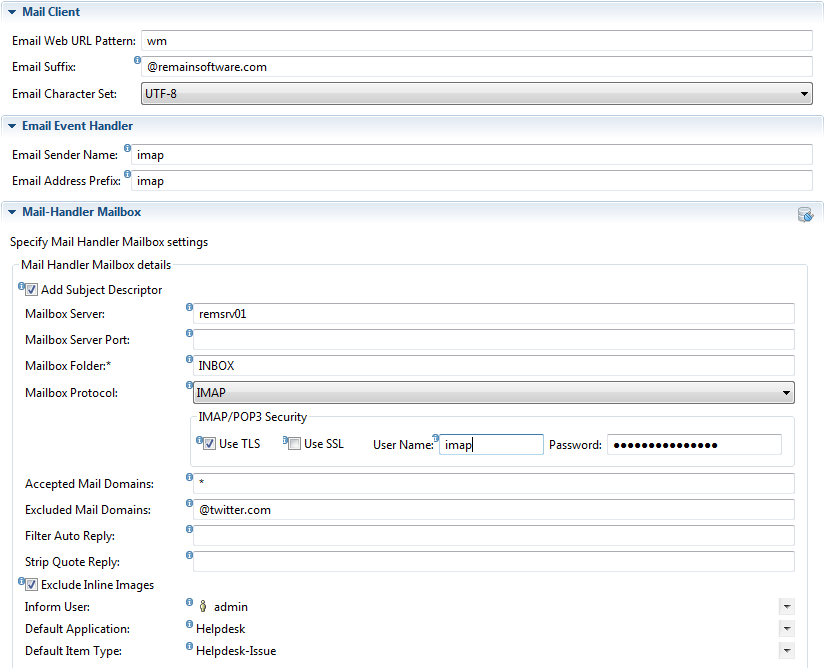
Task: Click the info icon next to Filter Auto Reply
Action: tap(189, 530)
